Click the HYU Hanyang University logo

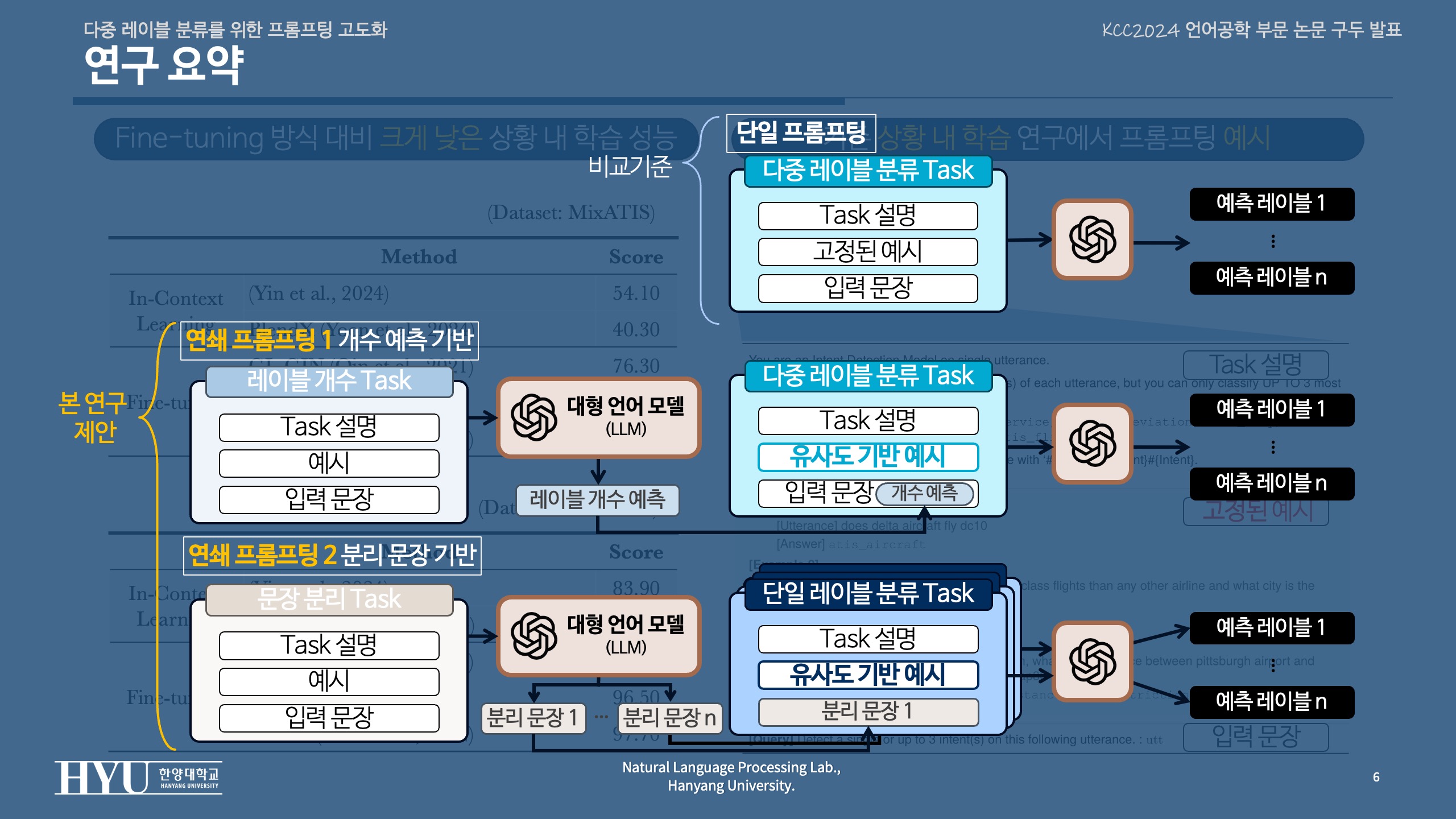(138, 777)
